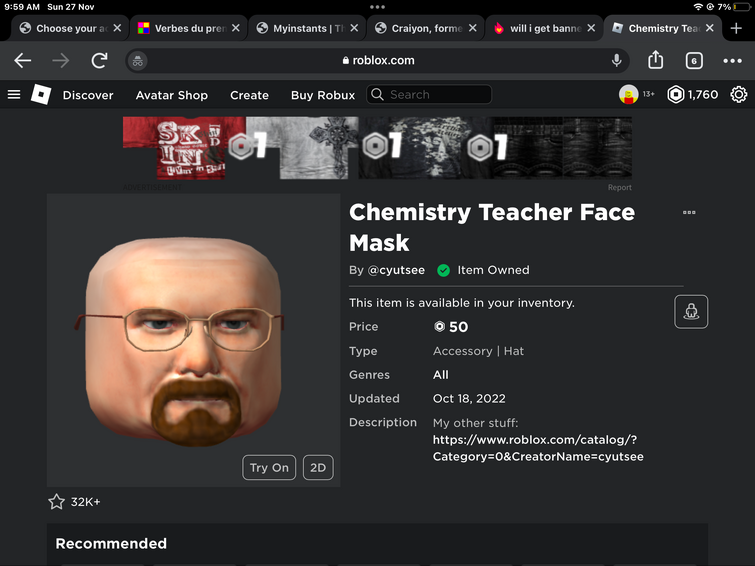
Task: Report the advertisement
Action: click(x=619, y=187)
